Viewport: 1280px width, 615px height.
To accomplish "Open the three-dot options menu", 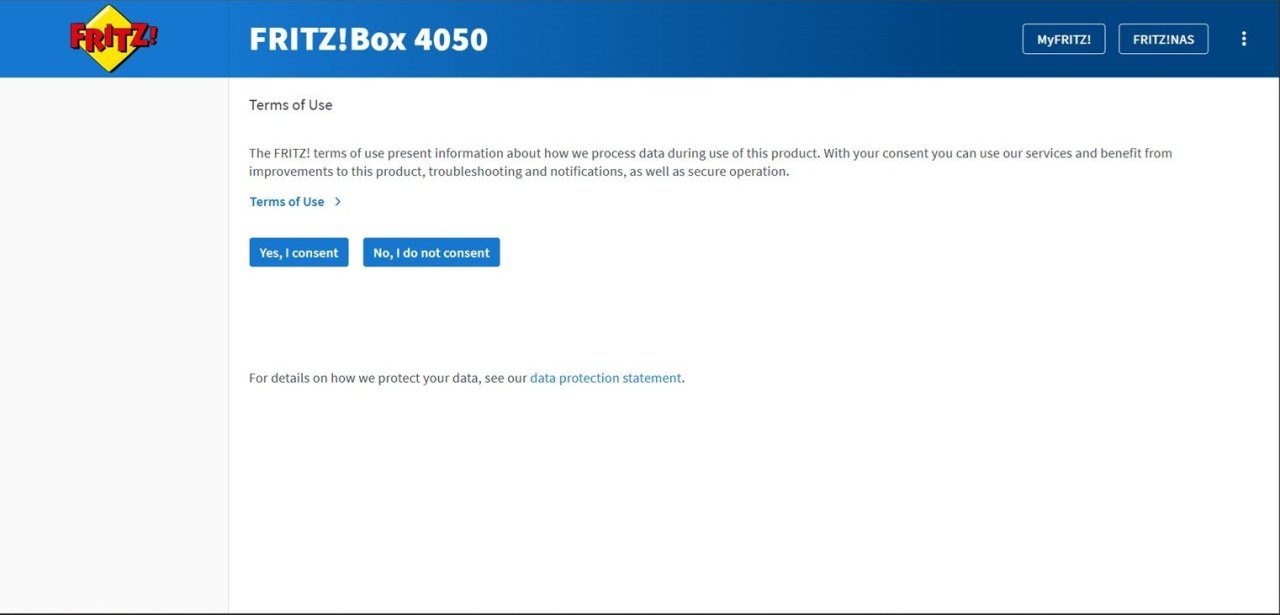I will (1244, 39).
